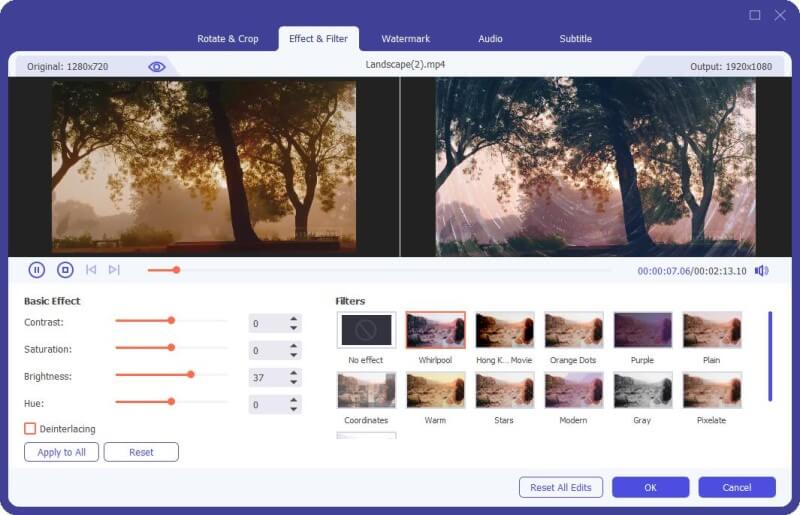Apply the Orange Dots filter
This screenshot has height=515, width=800.
573,330
